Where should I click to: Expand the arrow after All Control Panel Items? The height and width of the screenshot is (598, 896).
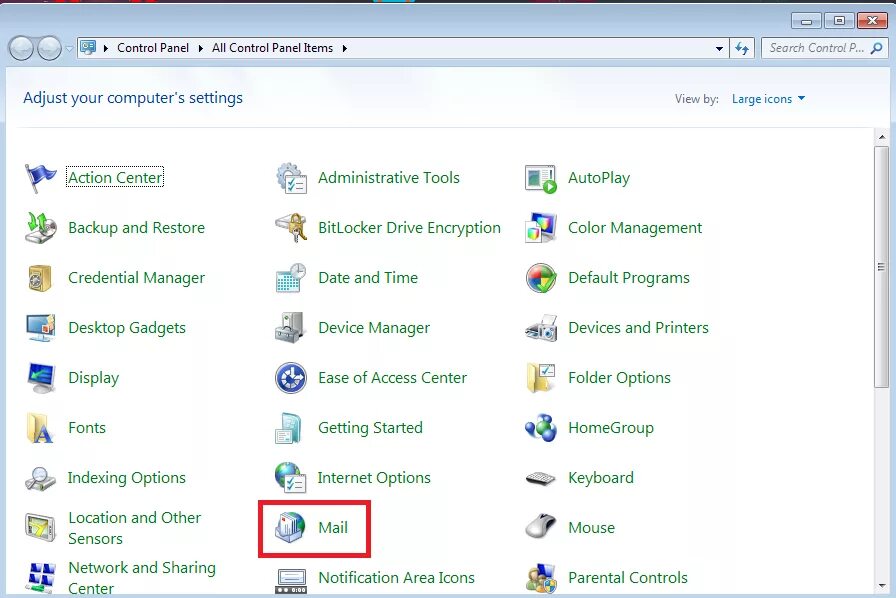345,49
